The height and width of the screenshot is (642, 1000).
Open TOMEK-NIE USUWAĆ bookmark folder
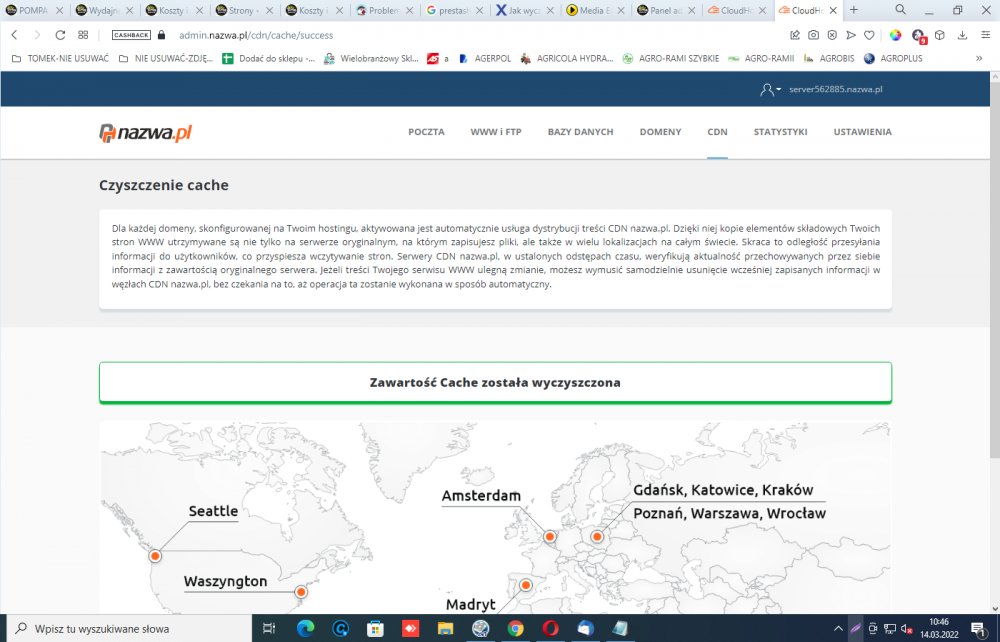(x=61, y=58)
